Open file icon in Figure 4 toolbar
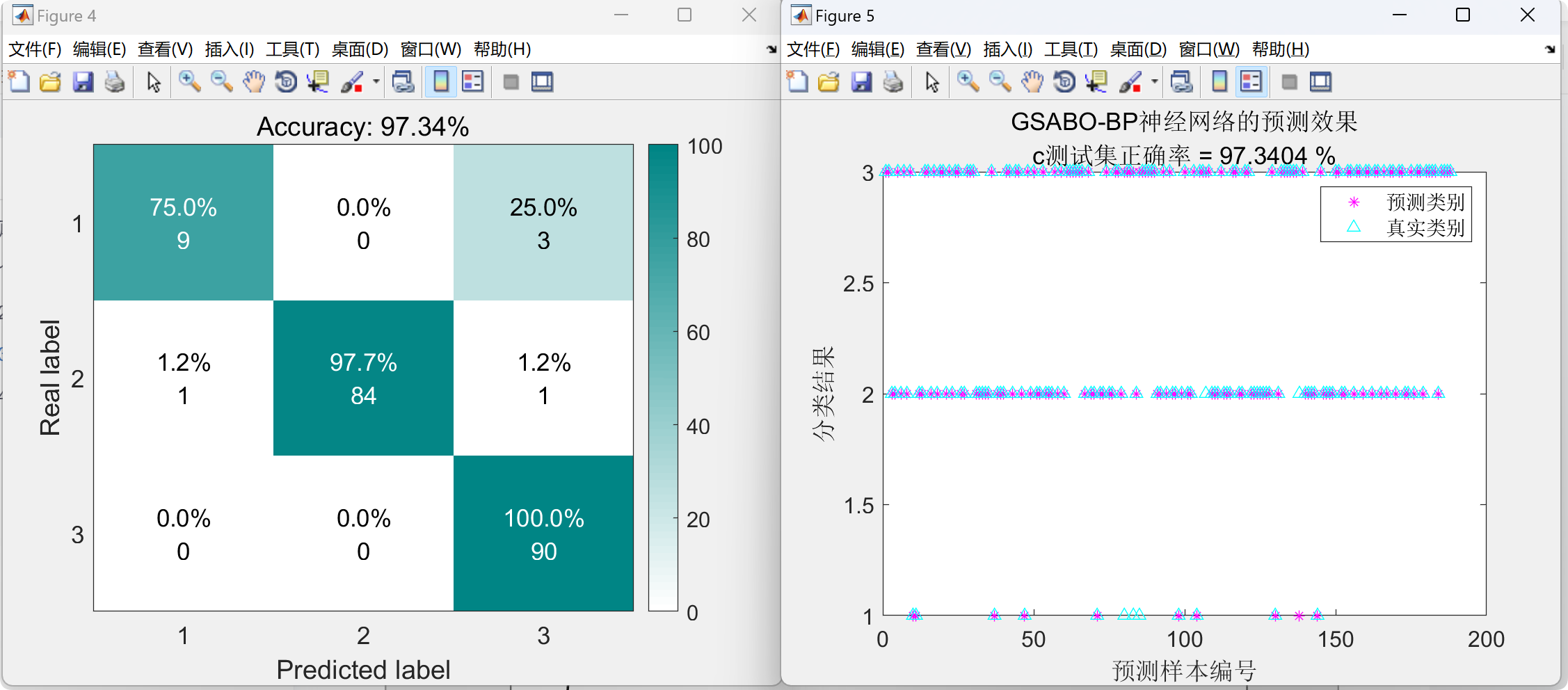1568x690 pixels. point(51,82)
